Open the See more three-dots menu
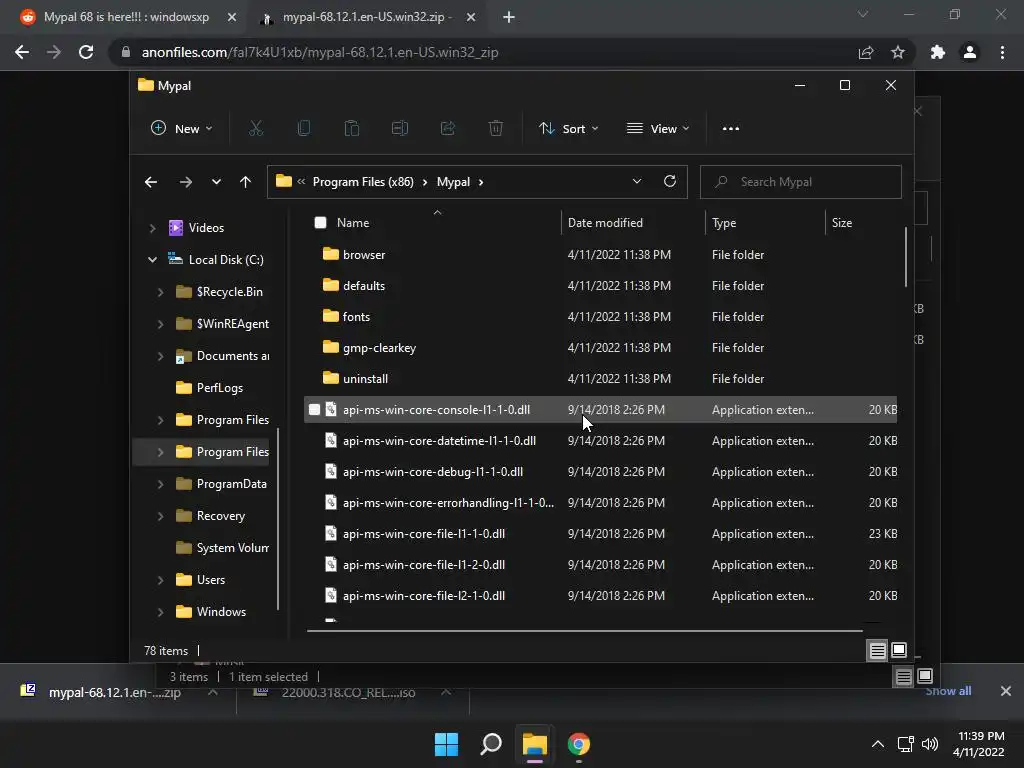 click(731, 129)
